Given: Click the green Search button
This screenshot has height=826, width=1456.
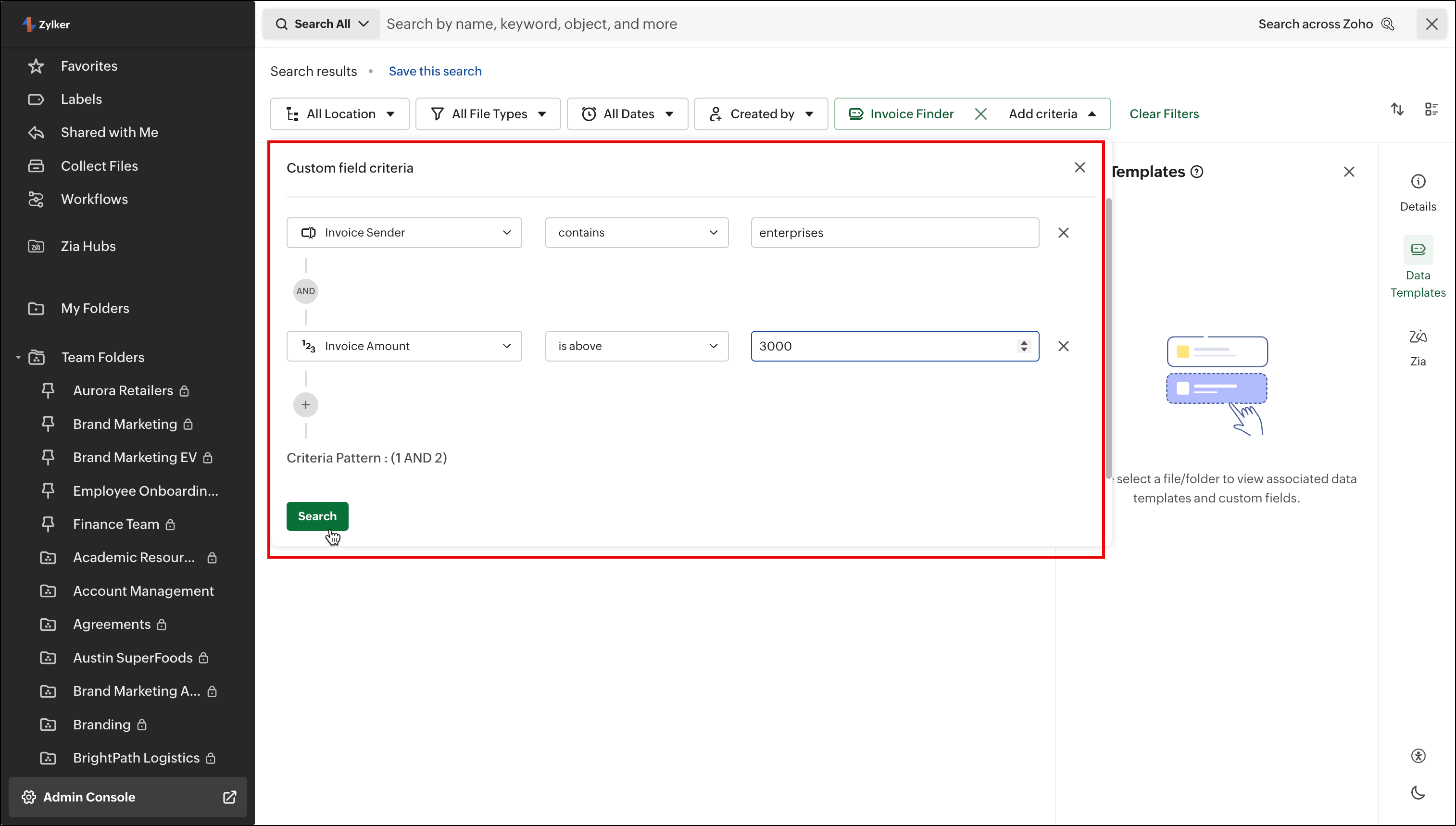Looking at the screenshot, I should [317, 516].
